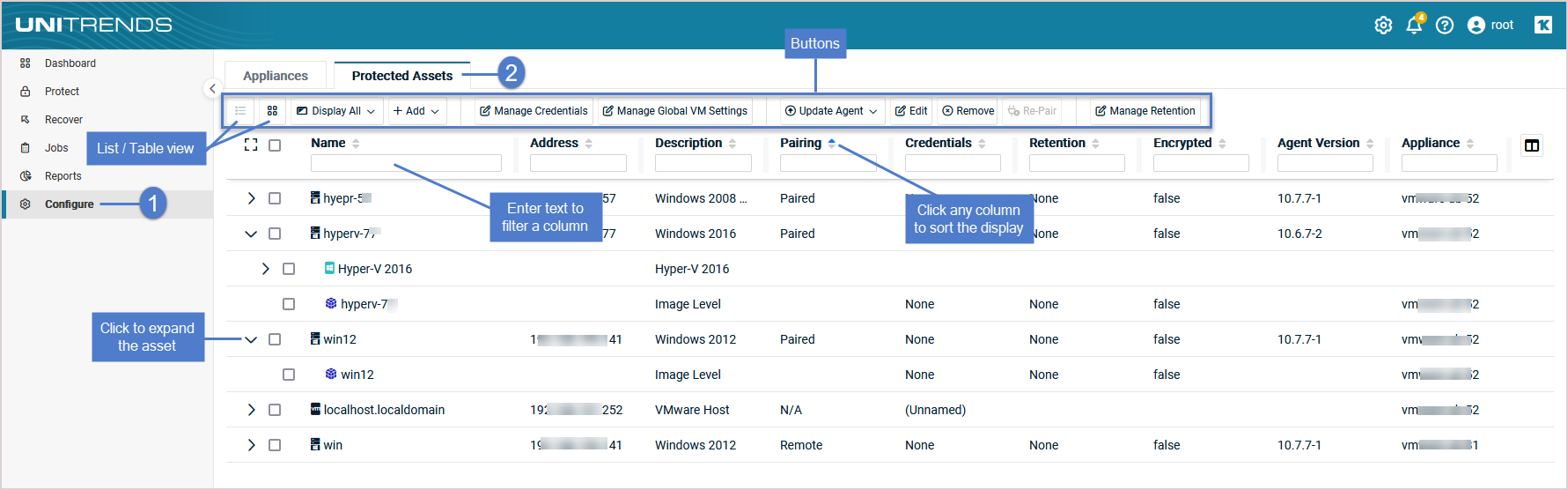The height and width of the screenshot is (490, 1568).
Task: Switch to table grid view icon
Action: pos(272,111)
